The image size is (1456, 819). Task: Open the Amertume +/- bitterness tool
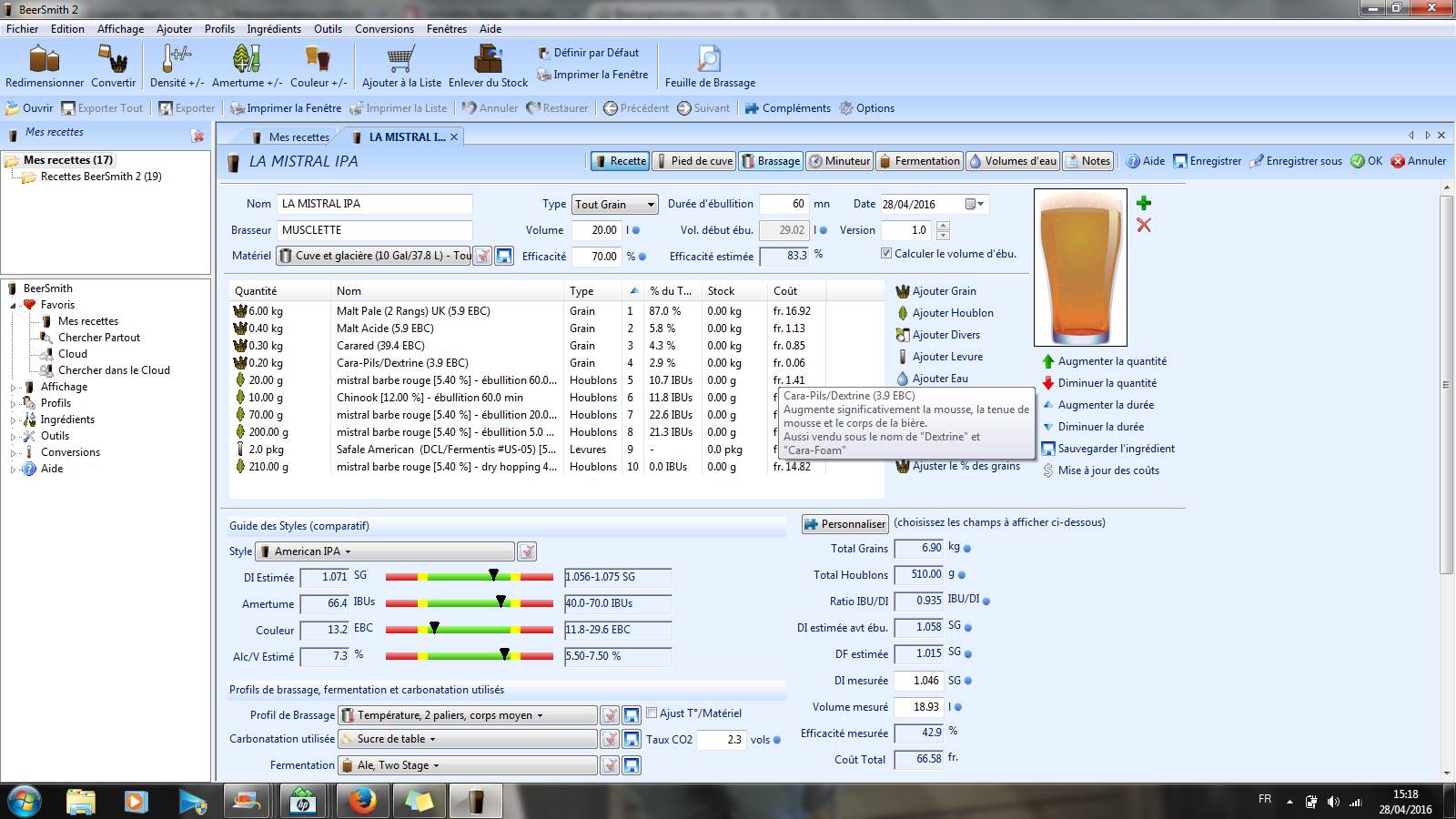point(247,66)
